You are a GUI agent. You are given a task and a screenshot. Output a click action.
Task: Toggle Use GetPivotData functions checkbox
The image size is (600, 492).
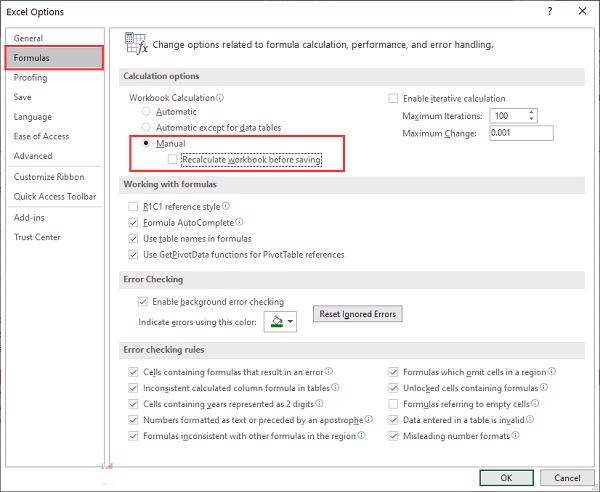click(x=133, y=254)
